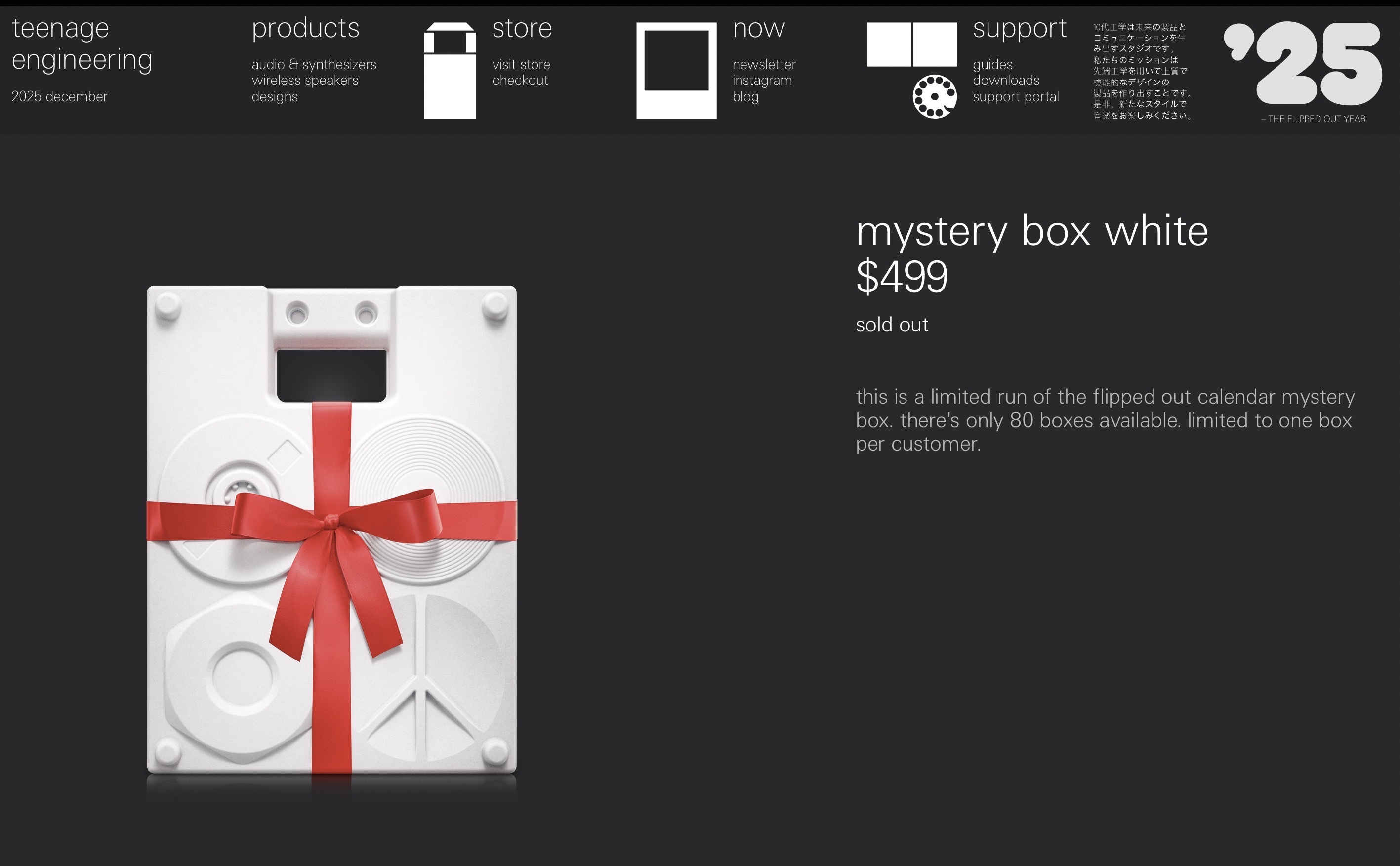1400x866 pixels.
Task: Go to checkout
Action: [520, 80]
